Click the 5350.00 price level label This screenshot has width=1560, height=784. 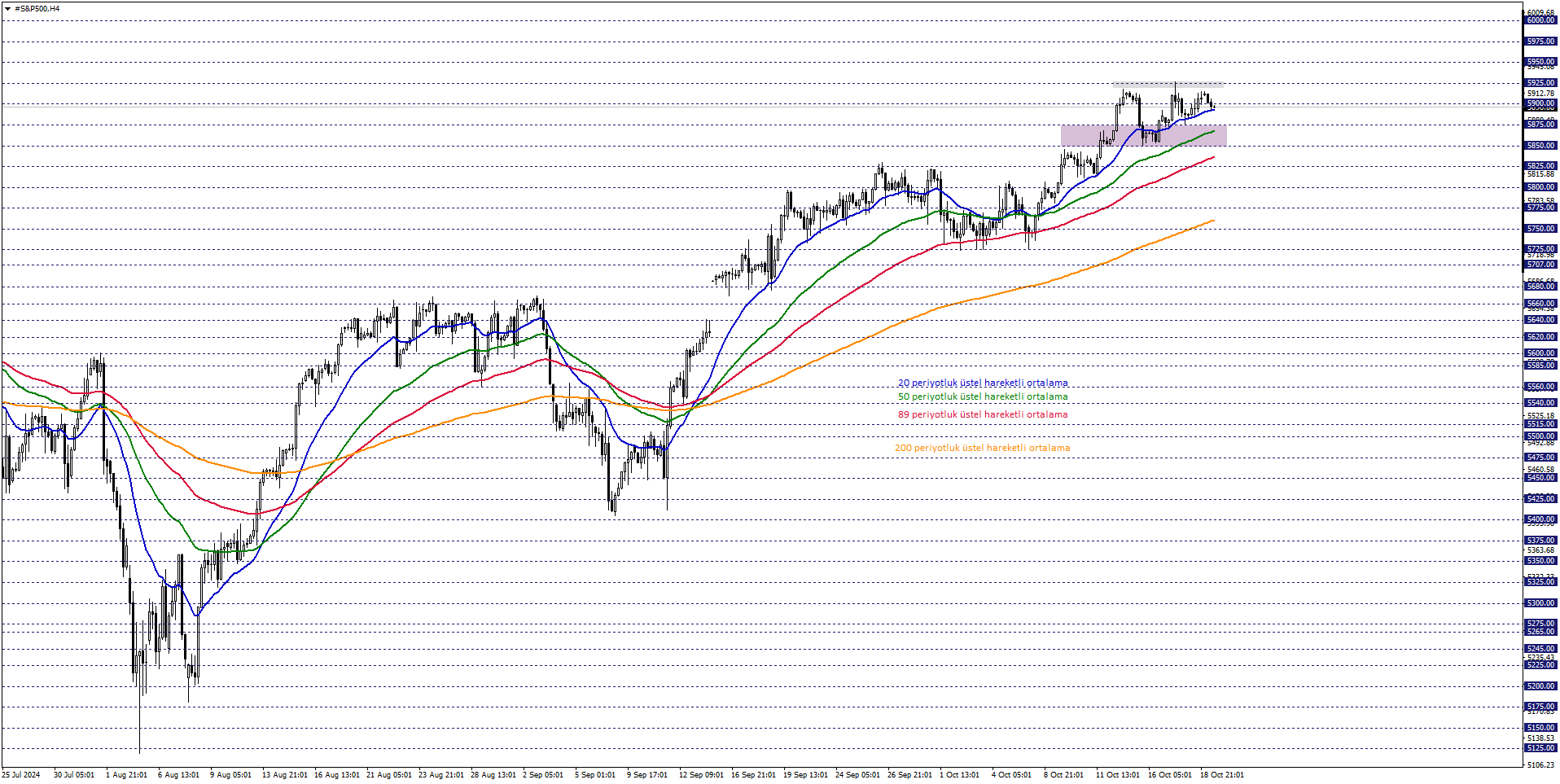(x=1540, y=561)
